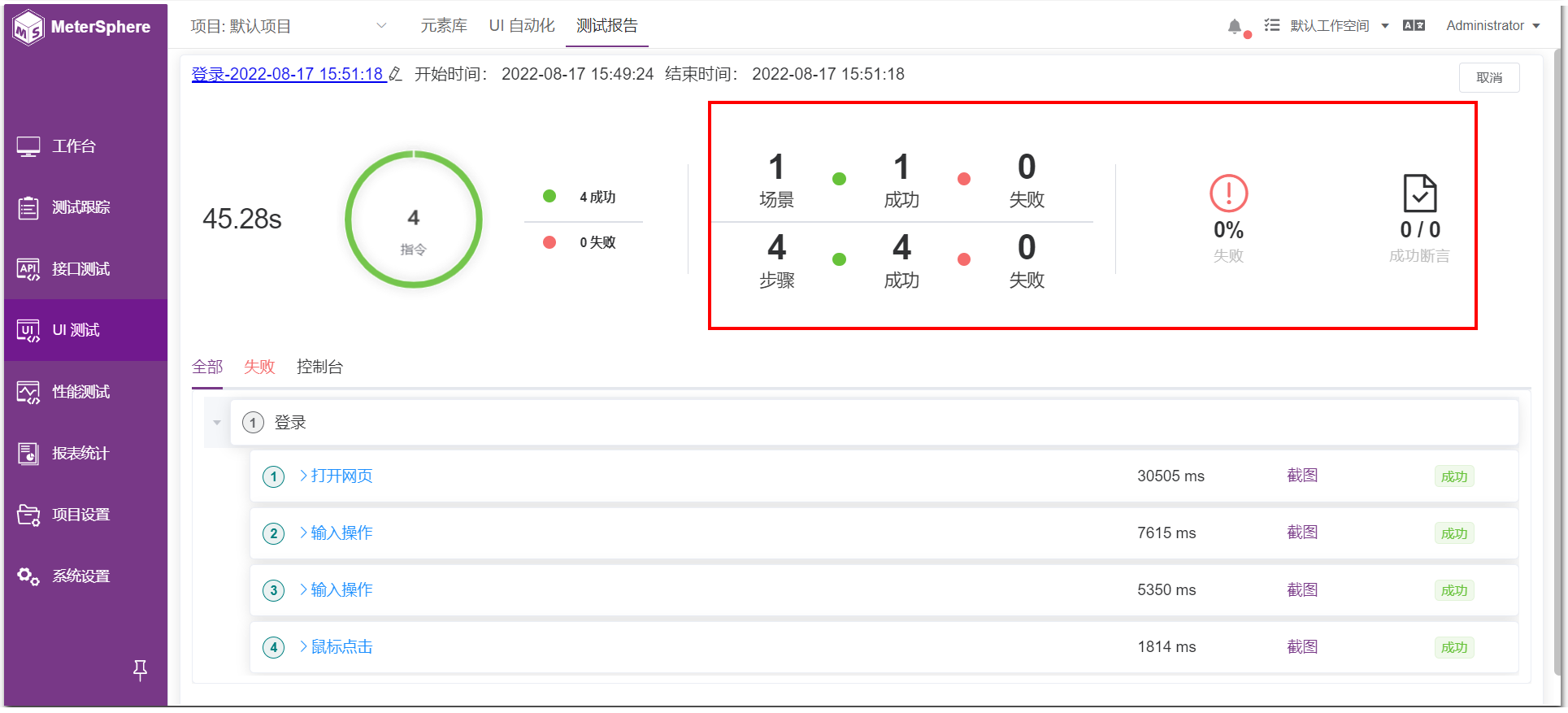Click the 成功断言 document check icon
The width and height of the screenshot is (1568, 713).
point(1420,193)
